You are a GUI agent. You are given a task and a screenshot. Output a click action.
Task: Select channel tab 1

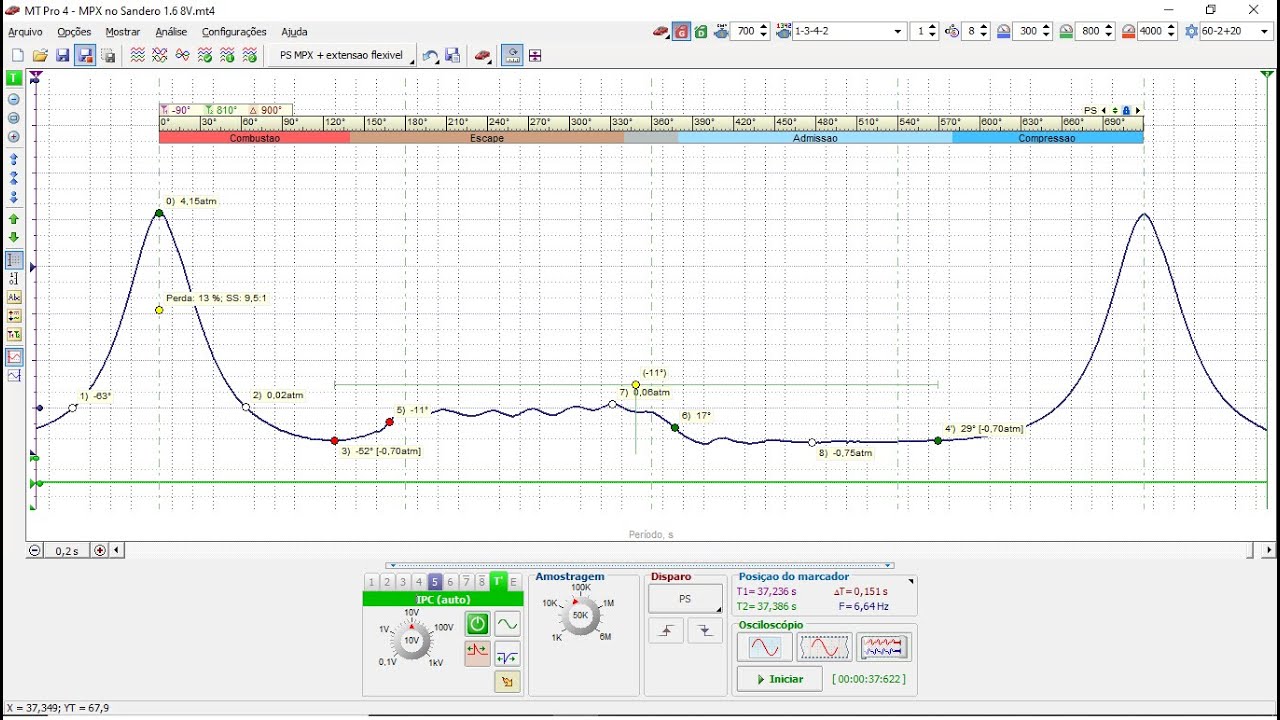371,582
